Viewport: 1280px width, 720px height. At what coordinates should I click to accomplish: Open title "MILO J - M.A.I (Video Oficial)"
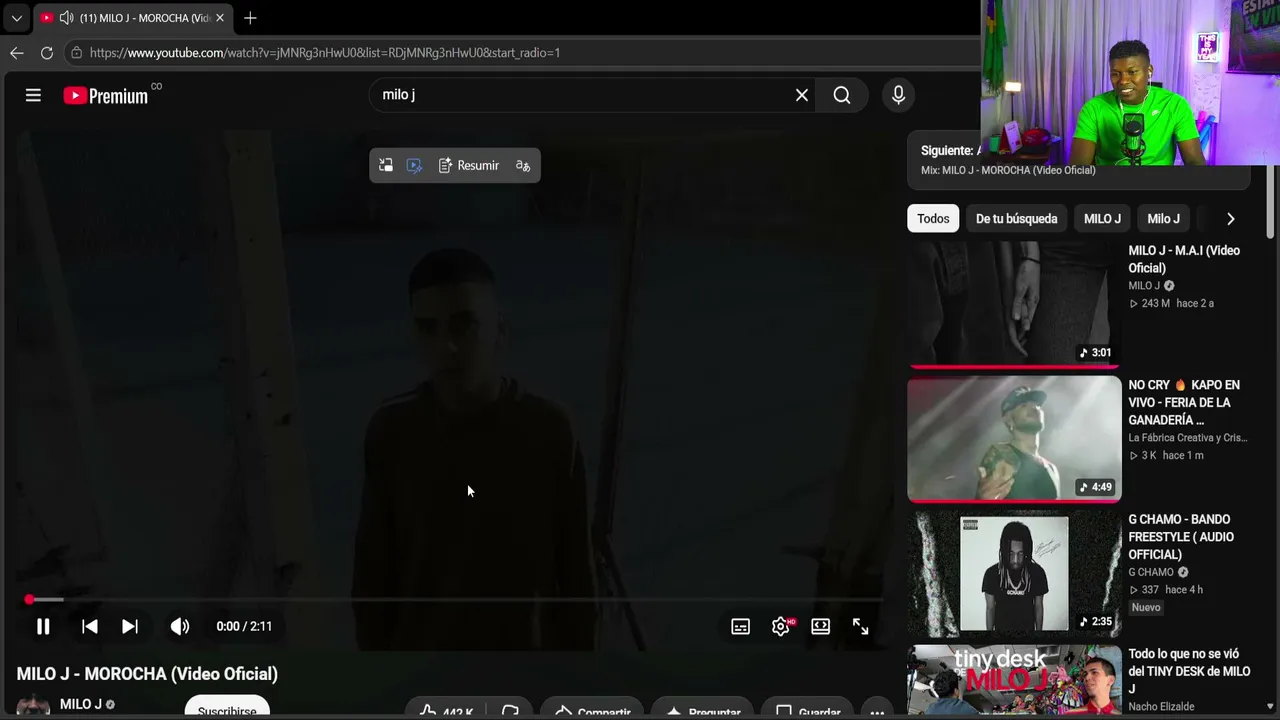(x=1184, y=259)
